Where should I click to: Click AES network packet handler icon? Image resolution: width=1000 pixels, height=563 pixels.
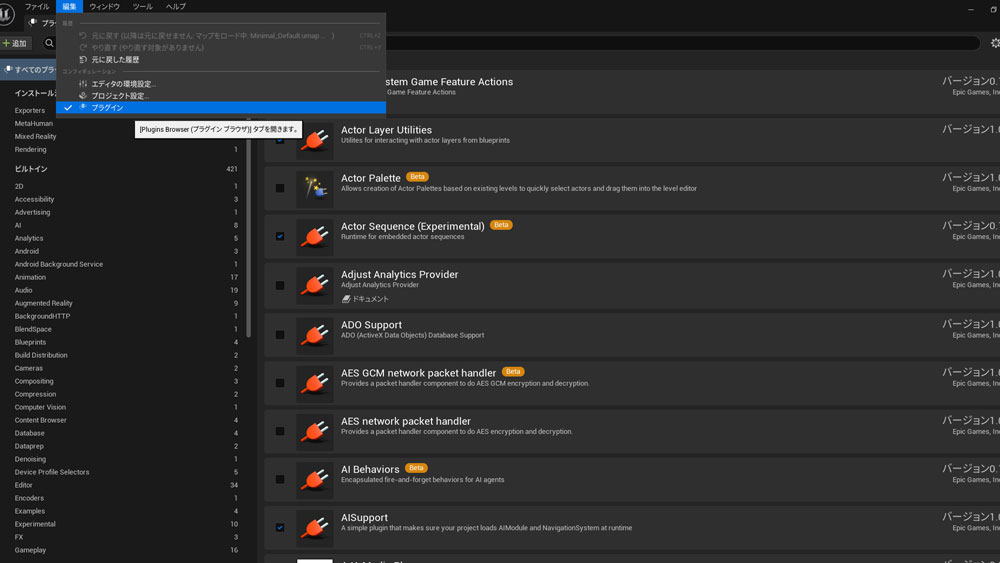pos(314,432)
